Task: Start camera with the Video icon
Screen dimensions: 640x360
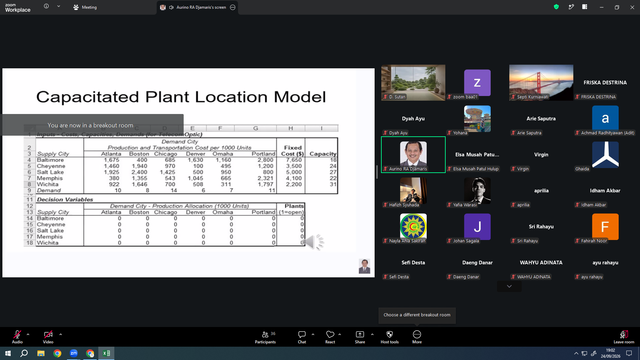Action: [x=48, y=337]
